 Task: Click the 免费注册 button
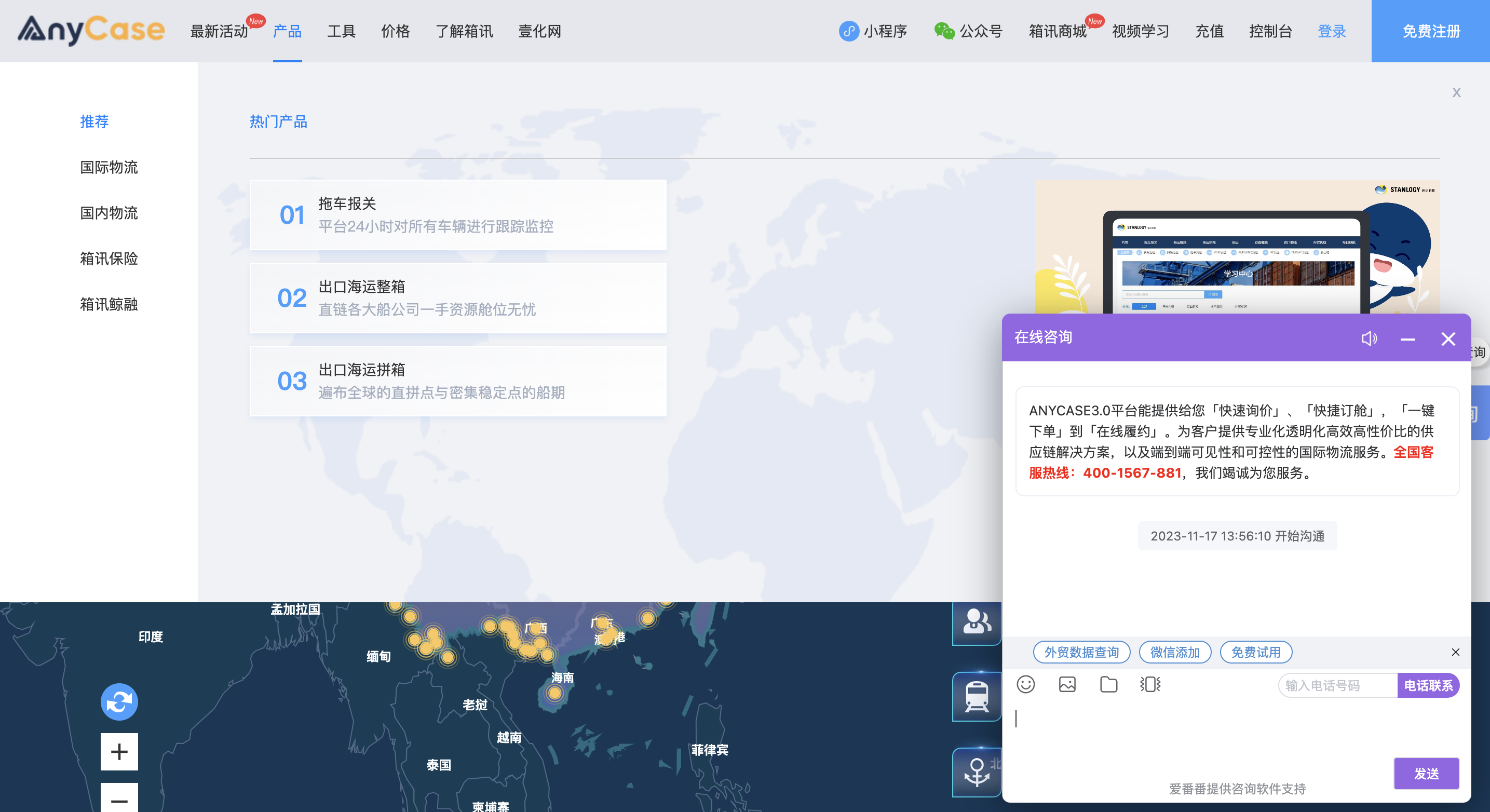[x=1431, y=31]
